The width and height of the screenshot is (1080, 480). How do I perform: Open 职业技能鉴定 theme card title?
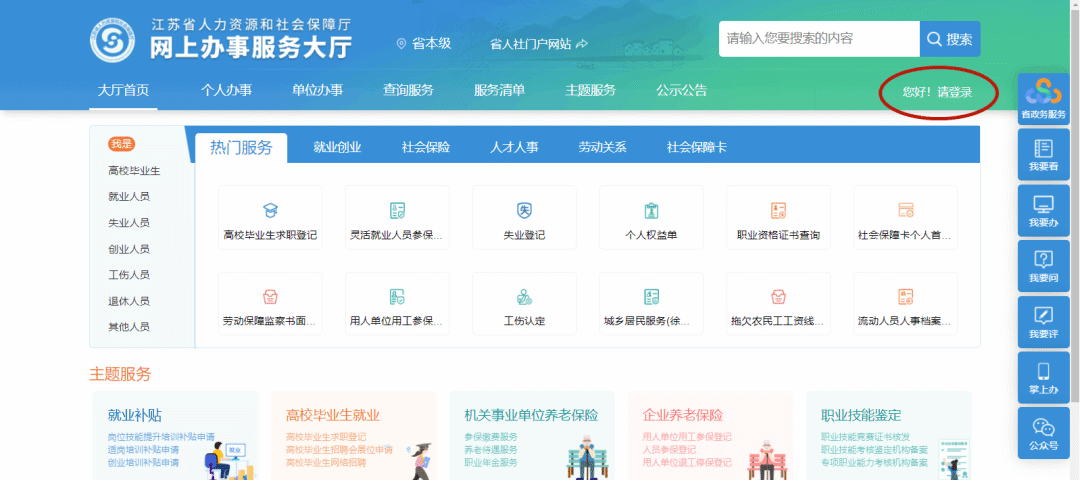(x=861, y=415)
